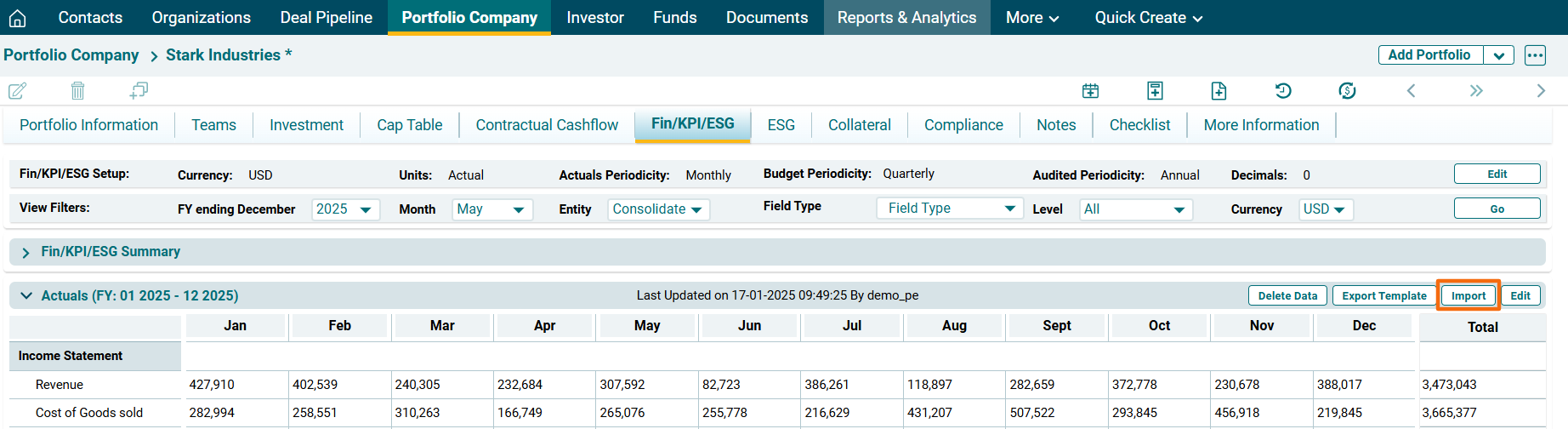1568x429 pixels.
Task: Click the calendar add event icon
Action: pos(1090,90)
